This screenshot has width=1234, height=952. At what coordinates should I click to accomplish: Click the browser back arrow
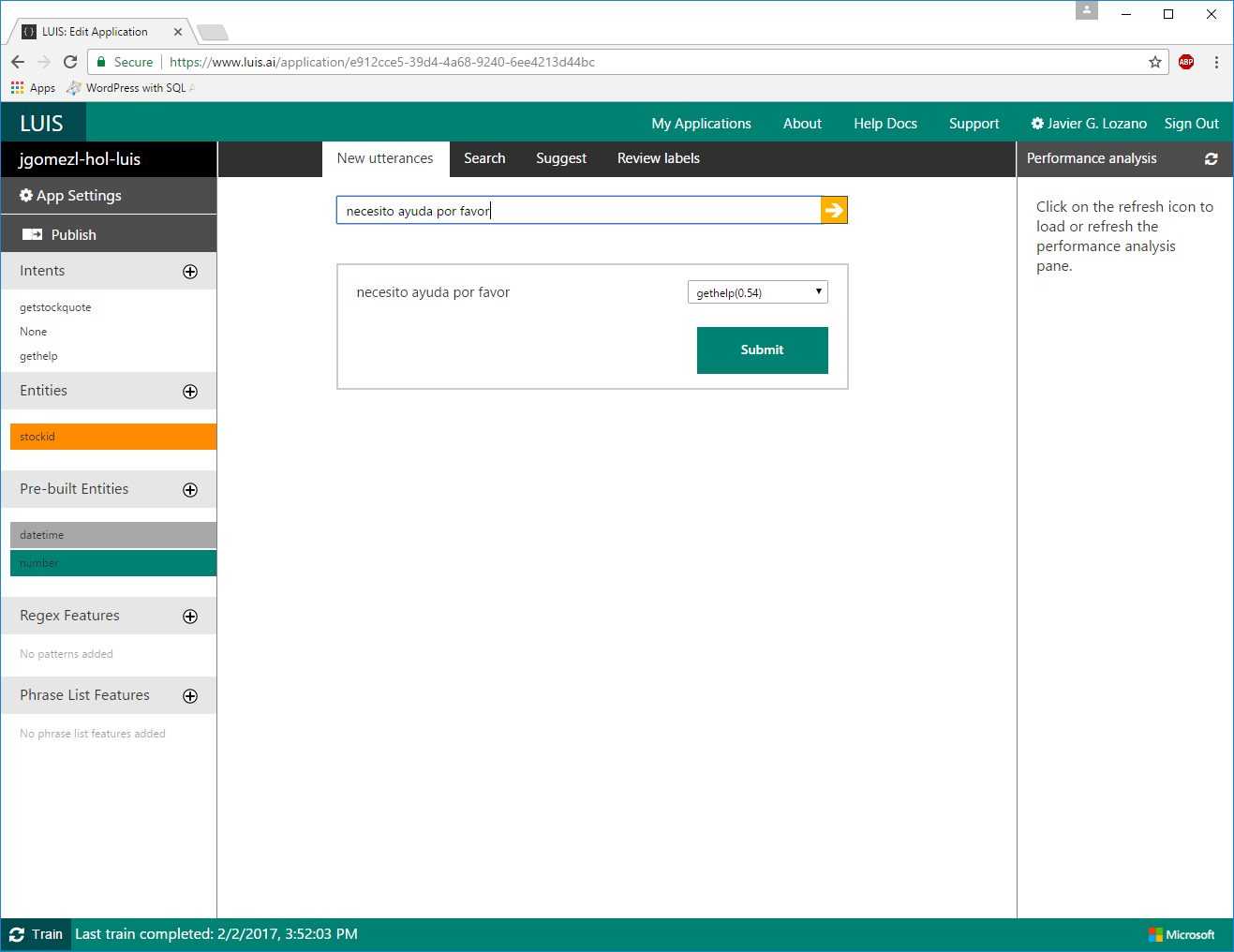pos(18,62)
